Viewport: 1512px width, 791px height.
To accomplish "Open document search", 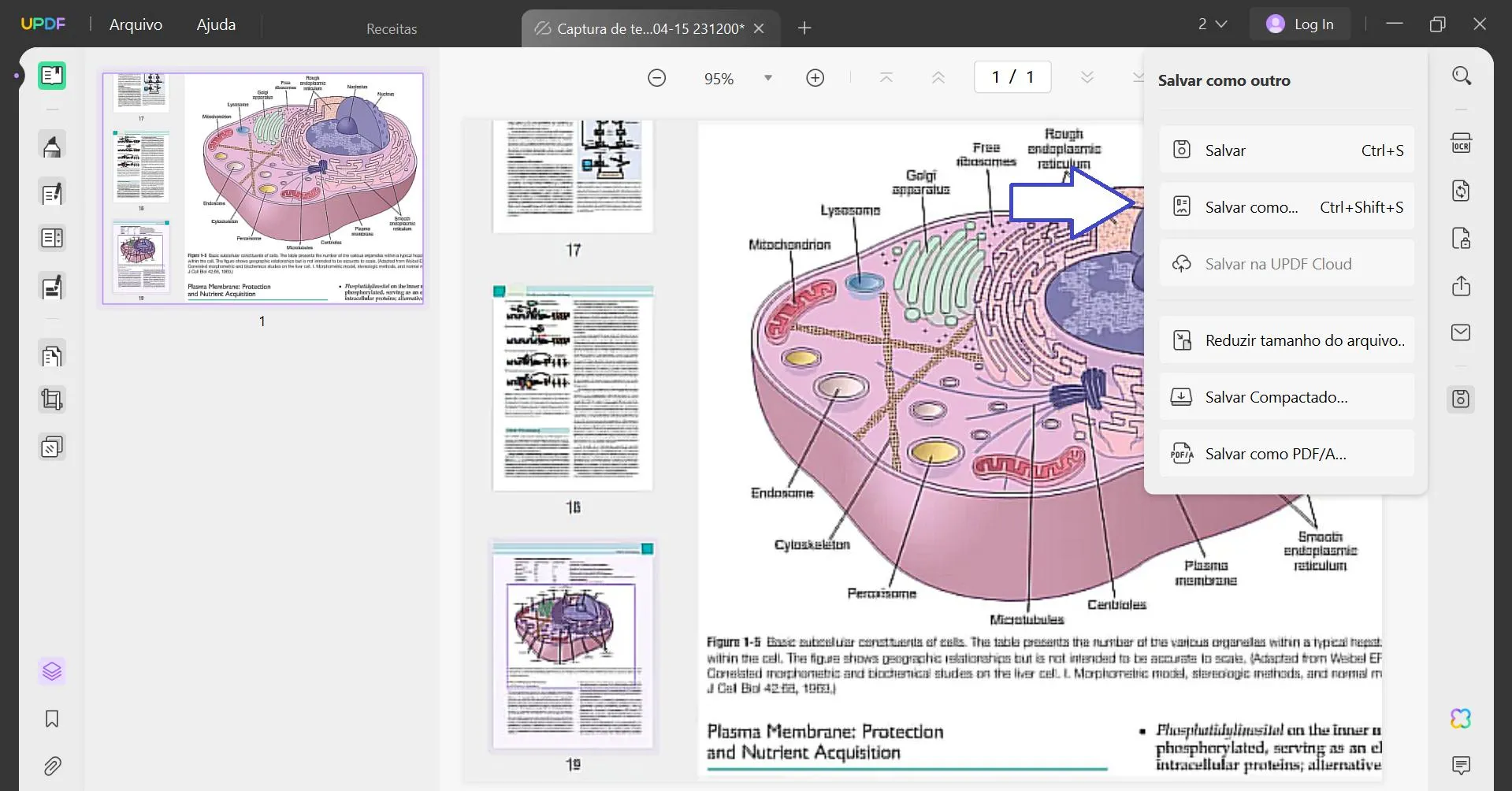I will 1462,75.
